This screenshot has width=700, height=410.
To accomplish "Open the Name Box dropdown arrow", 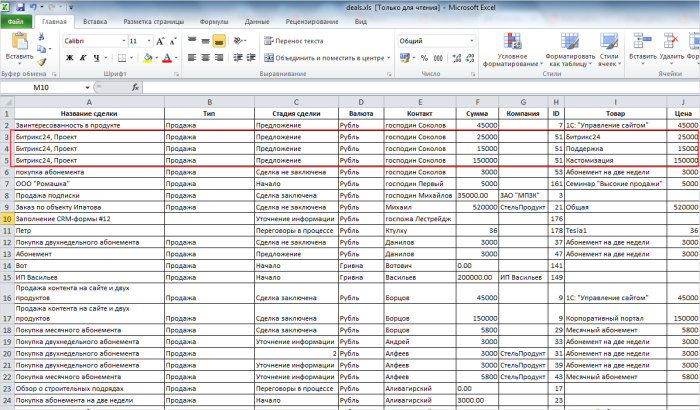I will 88,88.
